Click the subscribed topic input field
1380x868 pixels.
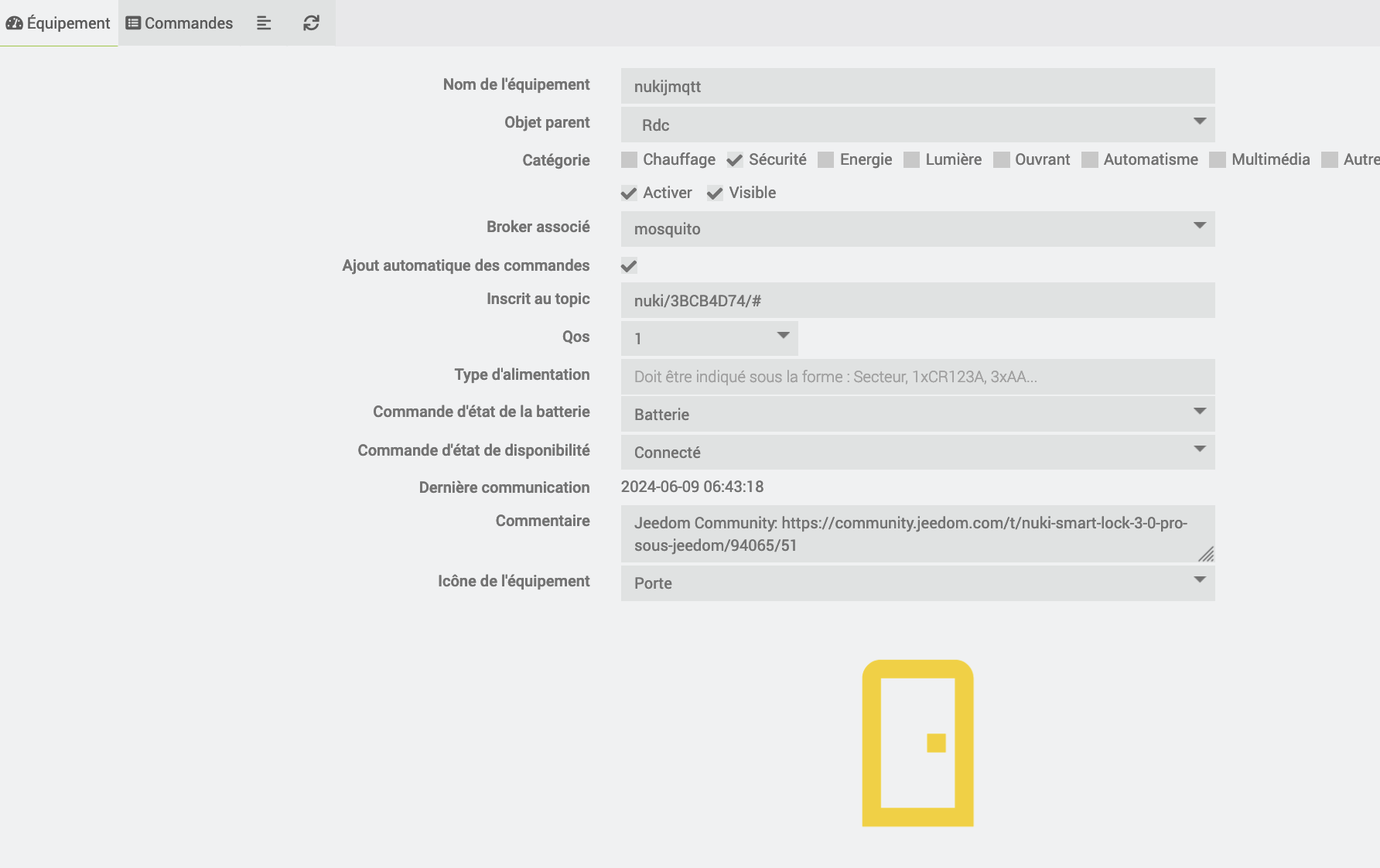(x=917, y=300)
